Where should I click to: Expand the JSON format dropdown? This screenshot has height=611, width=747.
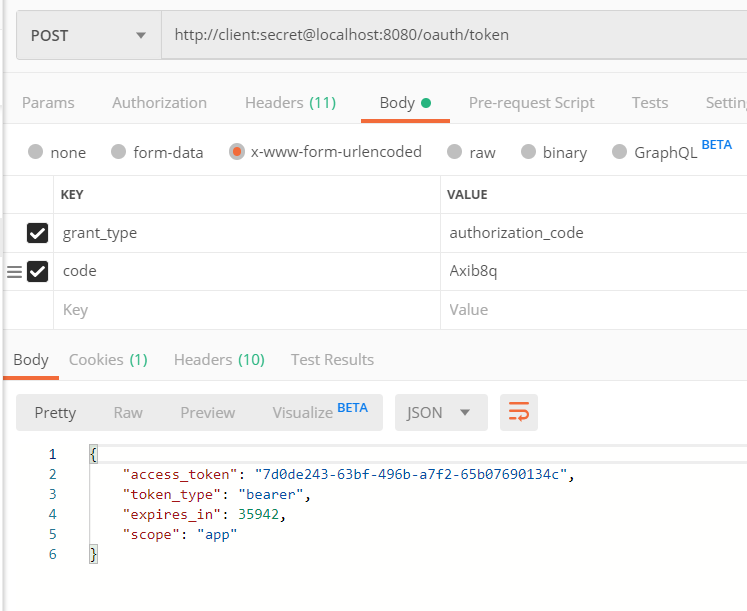coord(440,412)
